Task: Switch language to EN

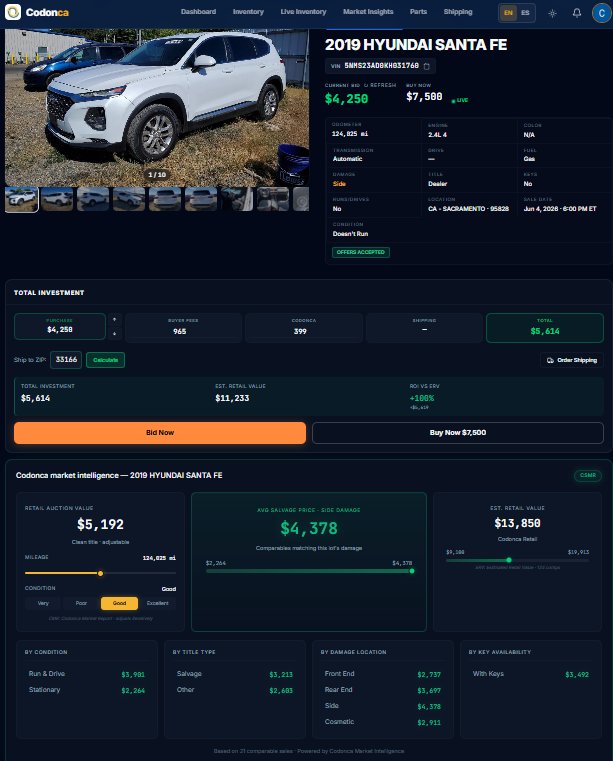Action: click(x=508, y=13)
